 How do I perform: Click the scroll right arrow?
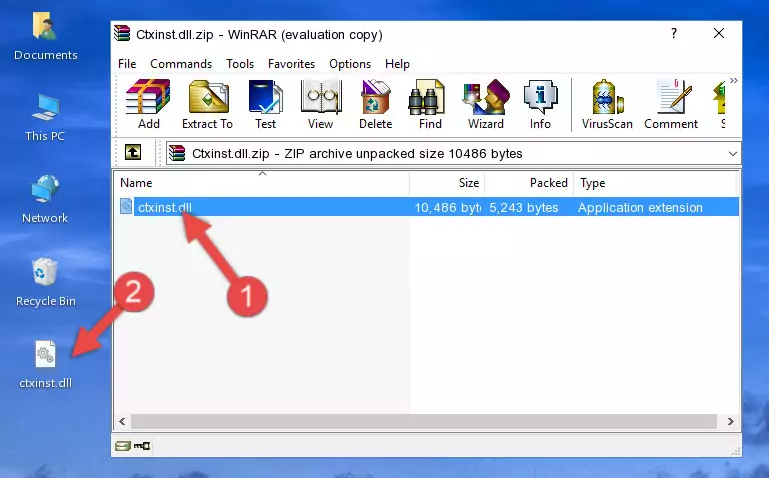click(730, 421)
